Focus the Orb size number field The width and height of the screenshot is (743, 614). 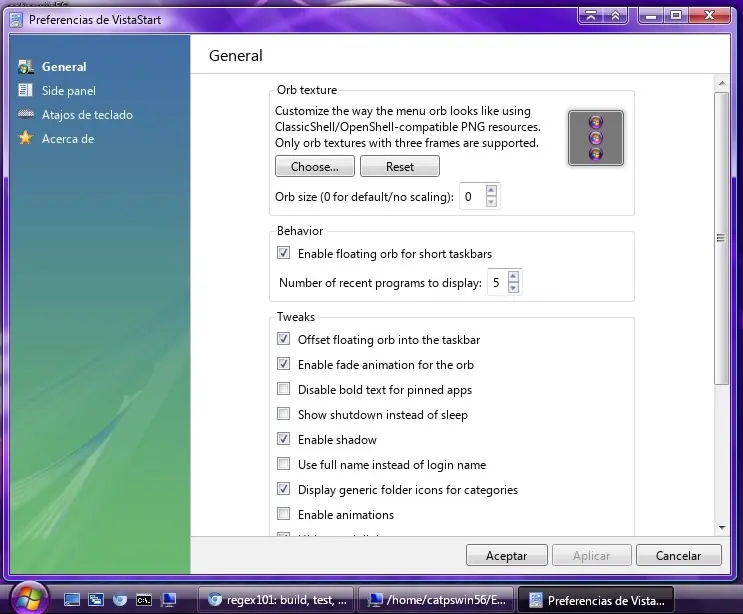pyautogui.click(x=473, y=197)
